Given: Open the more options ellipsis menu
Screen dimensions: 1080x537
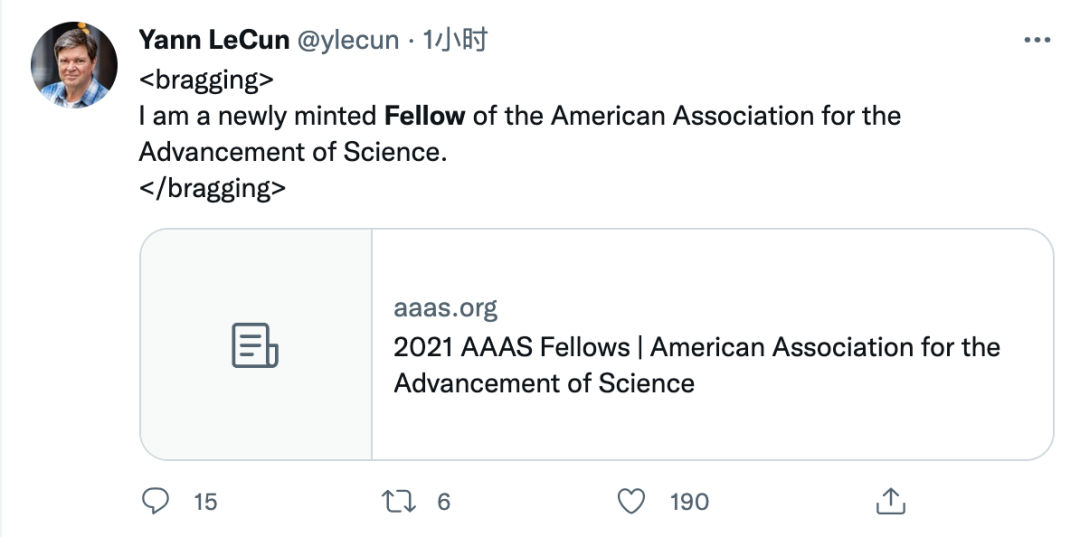Looking at the screenshot, I should 1037,41.
